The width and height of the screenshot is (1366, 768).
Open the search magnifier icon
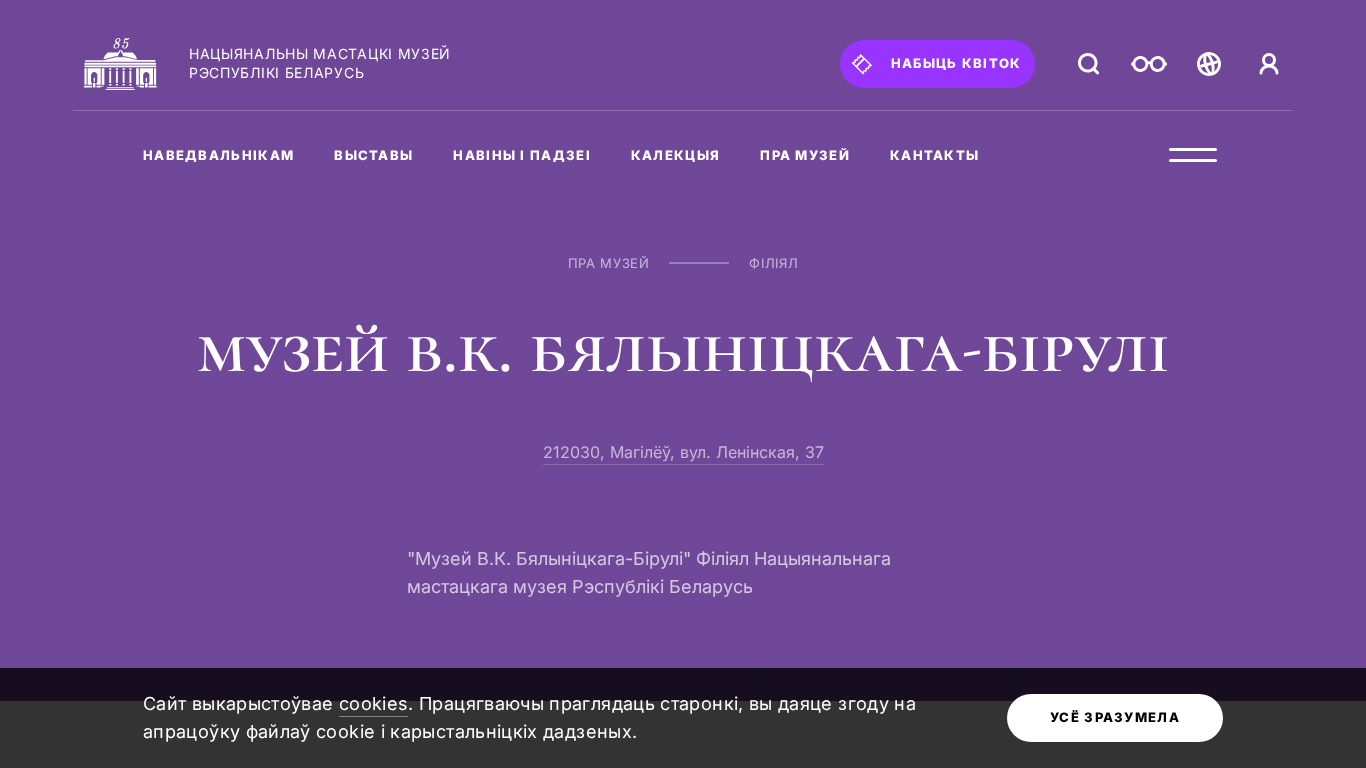pyautogui.click(x=1088, y=64)
